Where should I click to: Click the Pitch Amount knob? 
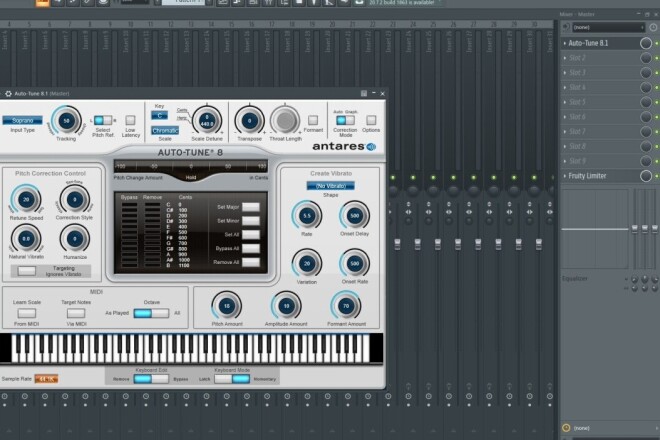point(226,306)
